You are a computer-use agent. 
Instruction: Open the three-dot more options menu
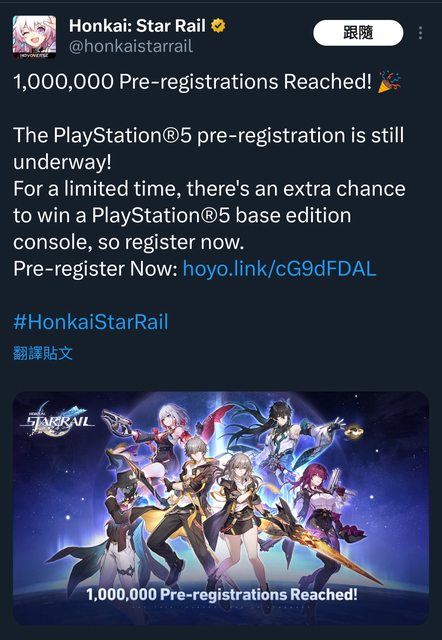pos(420,33)
